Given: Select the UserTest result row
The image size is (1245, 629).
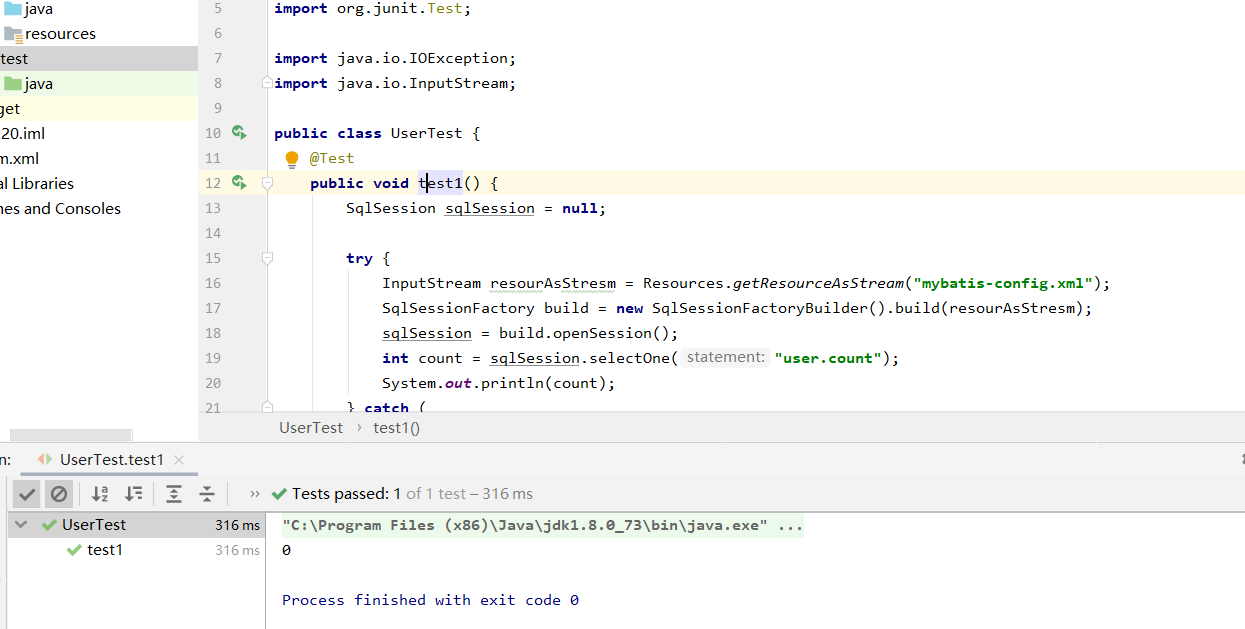Looking at the screenshot, I should [x=136, y=524].
